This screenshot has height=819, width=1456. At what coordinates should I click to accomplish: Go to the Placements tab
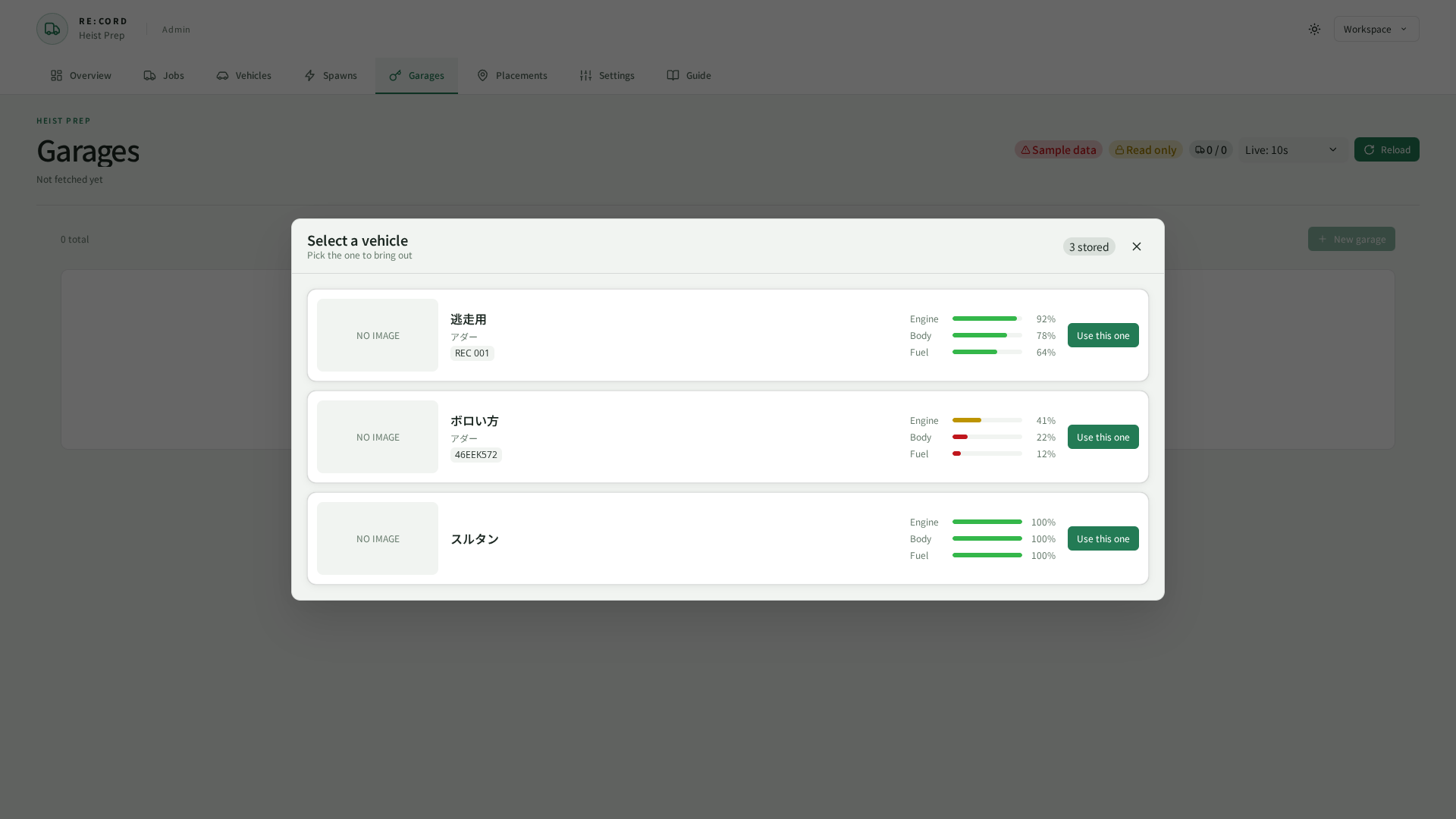click(512, 76)
